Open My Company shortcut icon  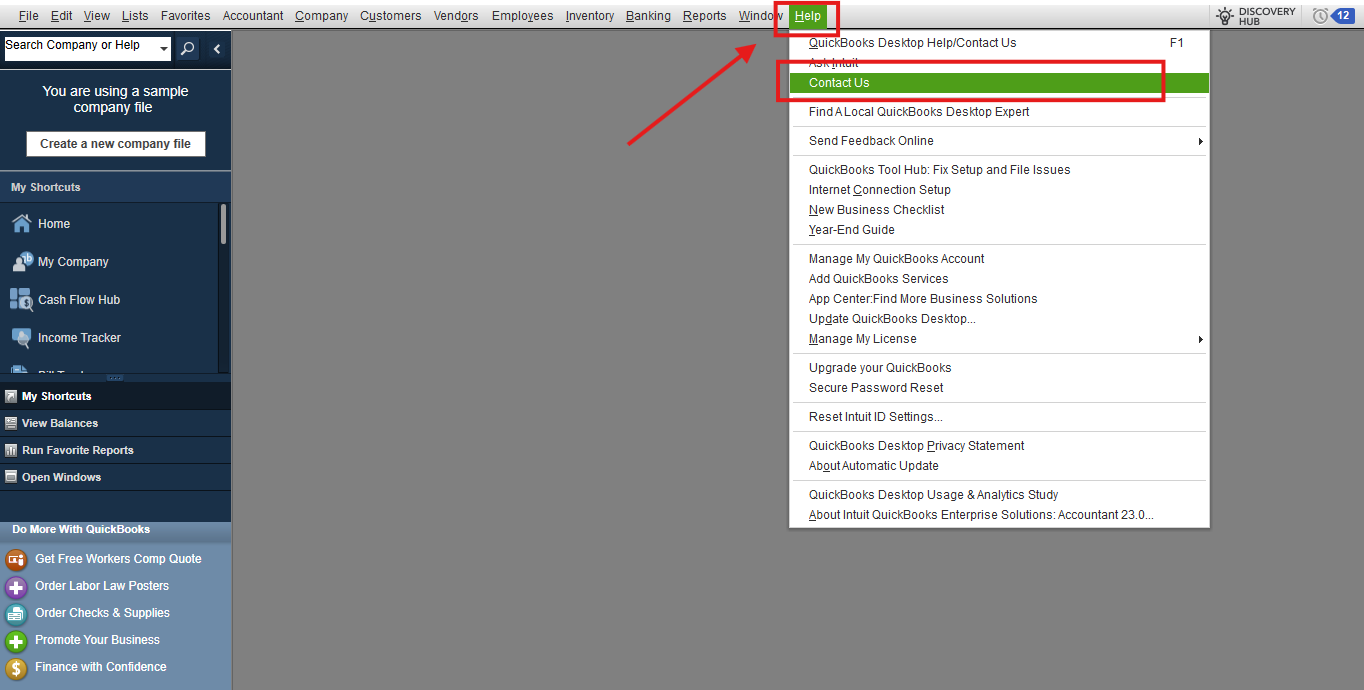21,262
